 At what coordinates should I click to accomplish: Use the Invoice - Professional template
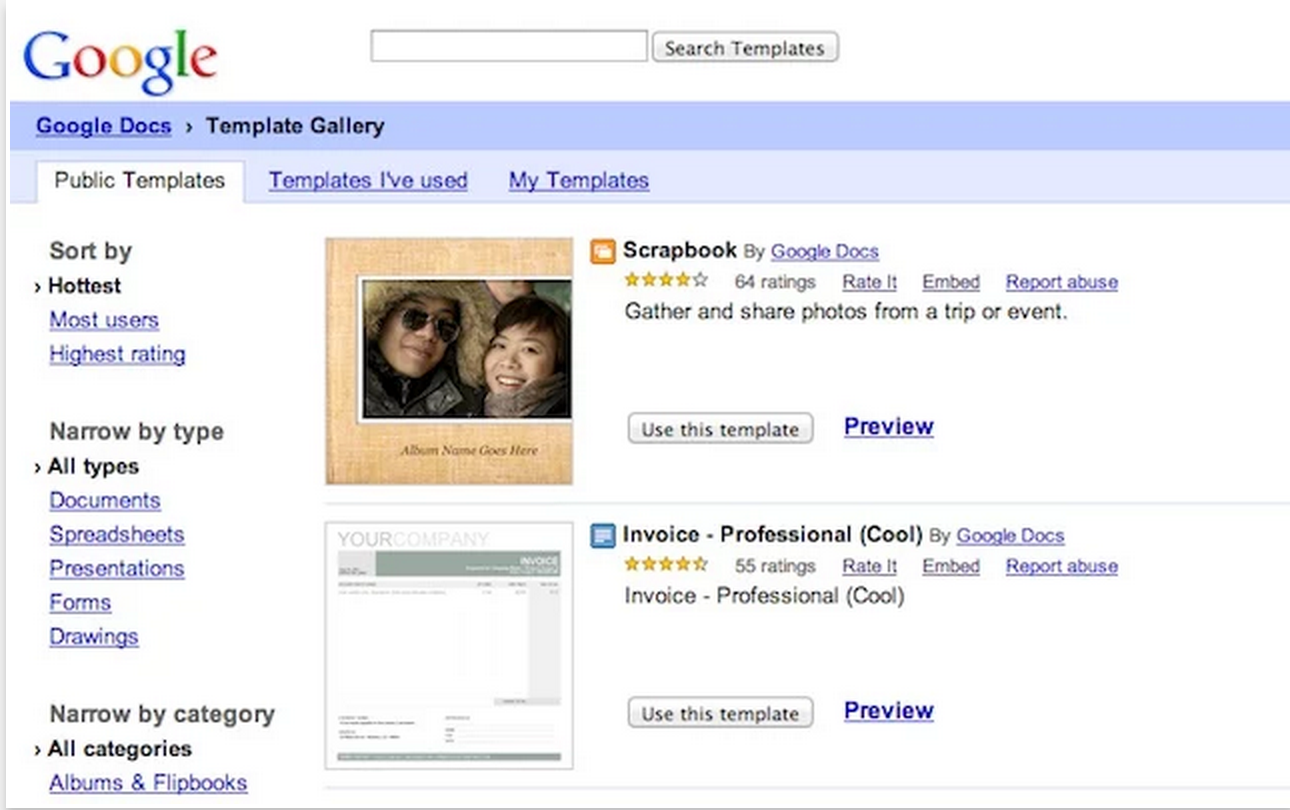click(720, 714)
